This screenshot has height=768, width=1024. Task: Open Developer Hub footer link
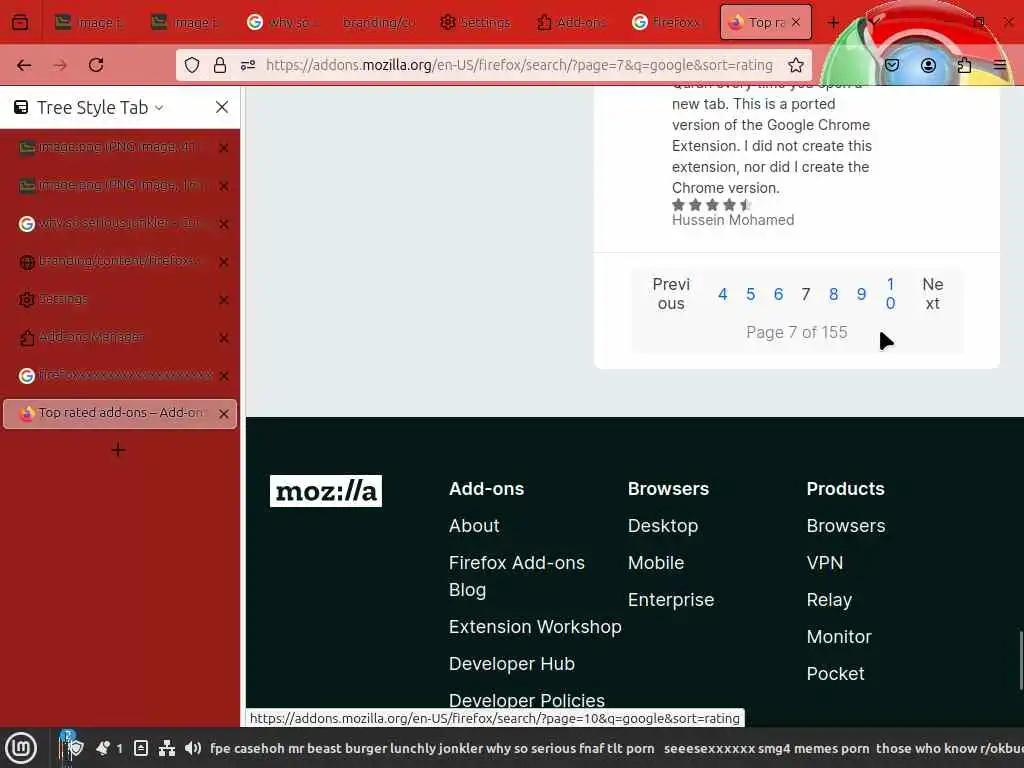(511, 664)
